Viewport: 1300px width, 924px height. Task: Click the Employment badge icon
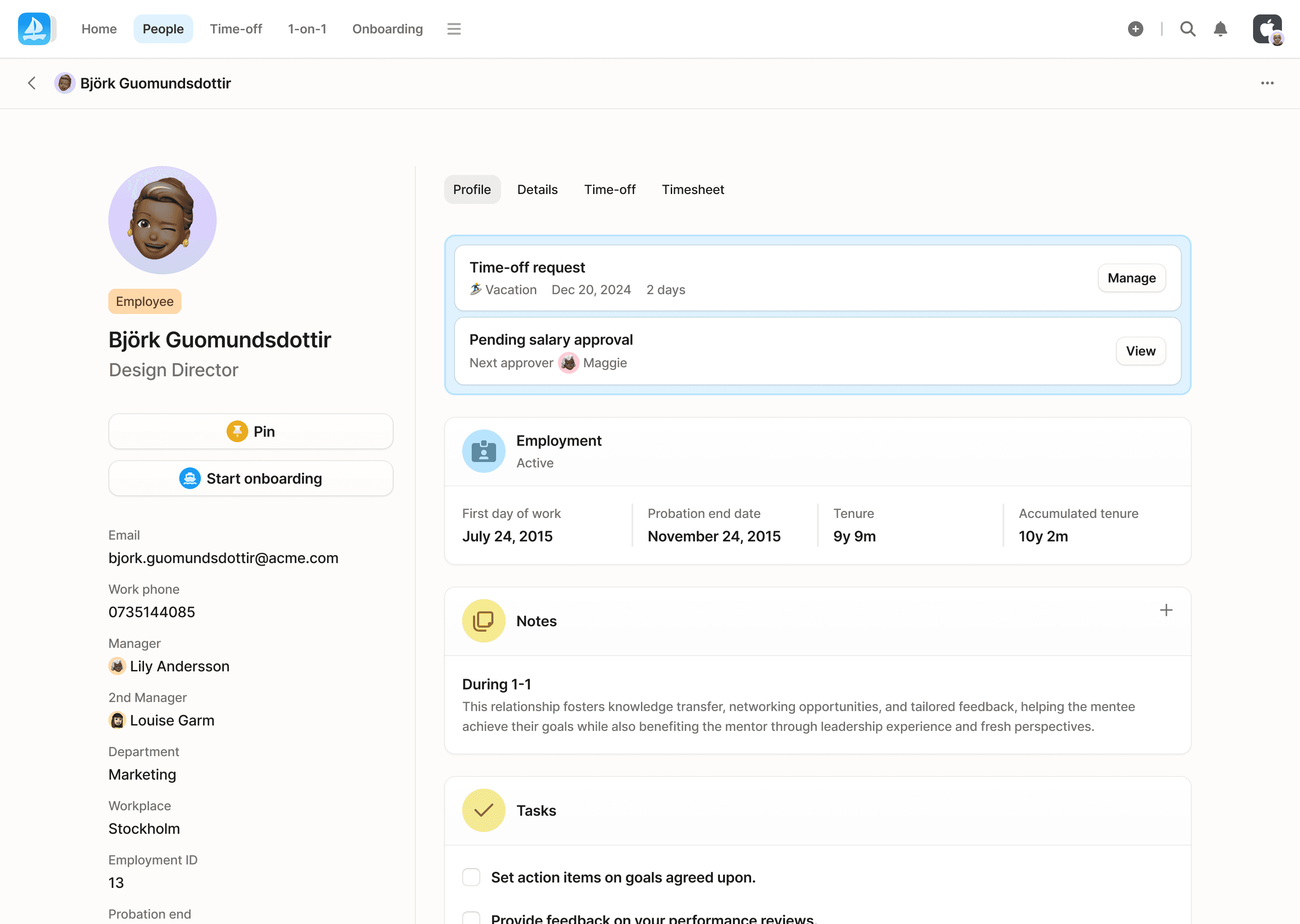pos(483,451)
